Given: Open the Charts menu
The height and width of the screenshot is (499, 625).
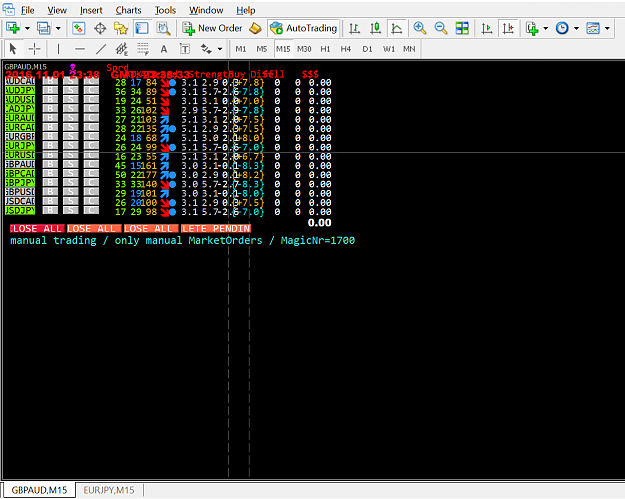Looking at the screenshot, I should tap(128, 10).
